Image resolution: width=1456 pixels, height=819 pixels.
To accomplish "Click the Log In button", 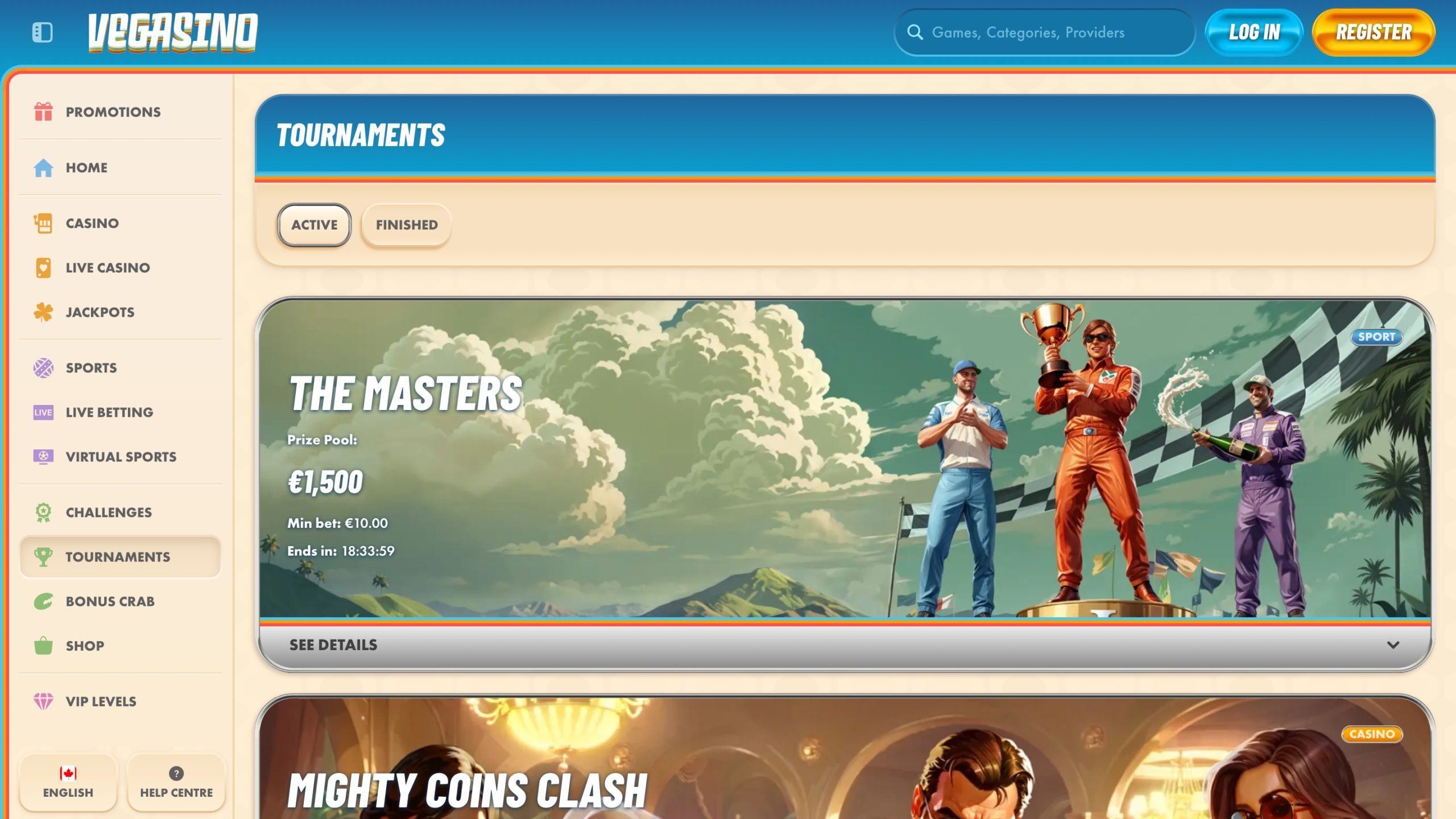I will tap(1254, 32).
